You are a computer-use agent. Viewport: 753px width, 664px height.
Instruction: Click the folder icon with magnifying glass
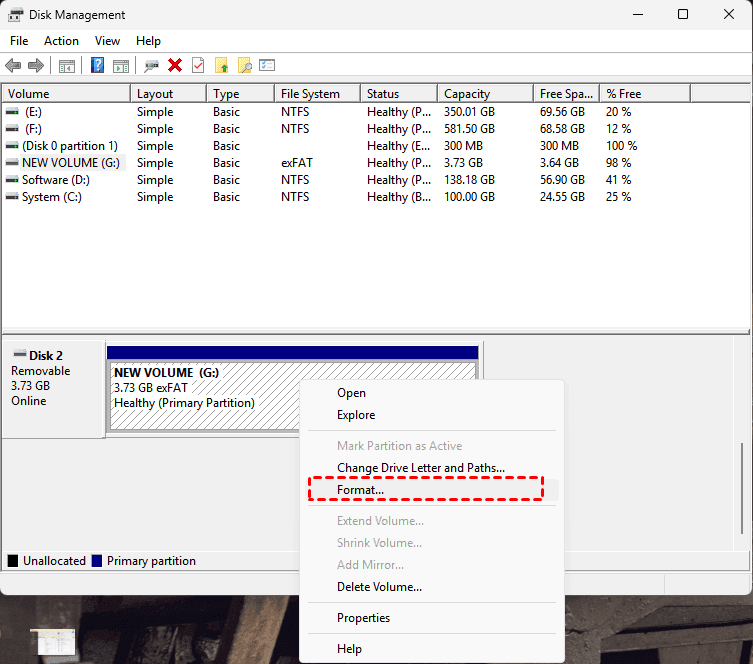[244, 66]
